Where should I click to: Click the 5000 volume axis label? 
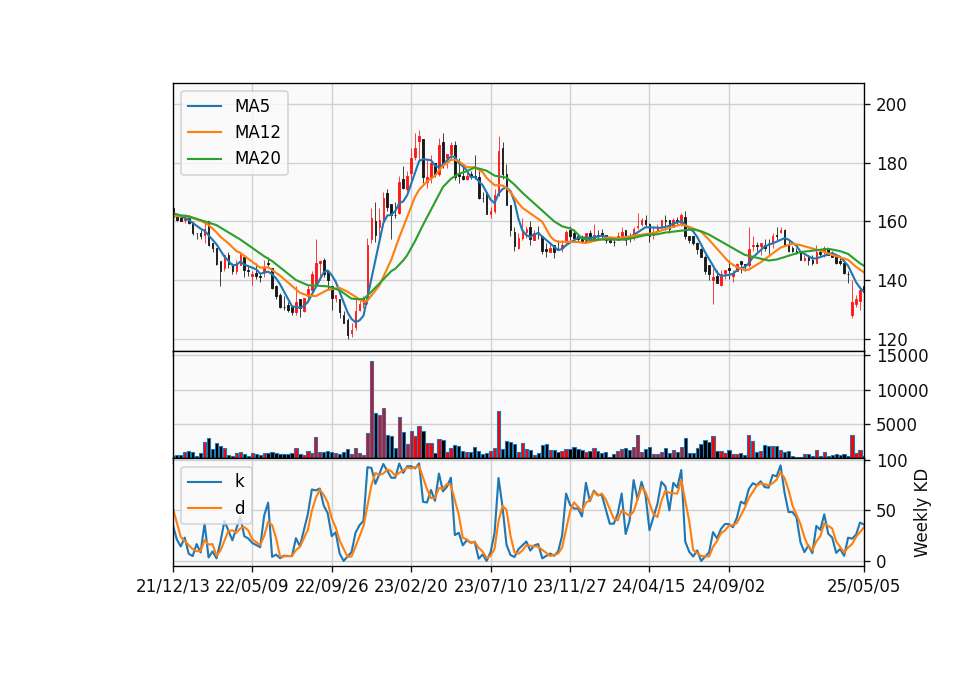pyautogui.click(x=896, y=425)
